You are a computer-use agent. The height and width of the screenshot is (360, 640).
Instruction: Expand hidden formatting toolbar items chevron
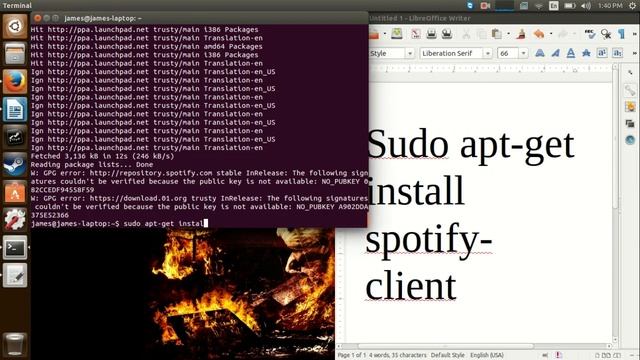click(x=634, y=53)
